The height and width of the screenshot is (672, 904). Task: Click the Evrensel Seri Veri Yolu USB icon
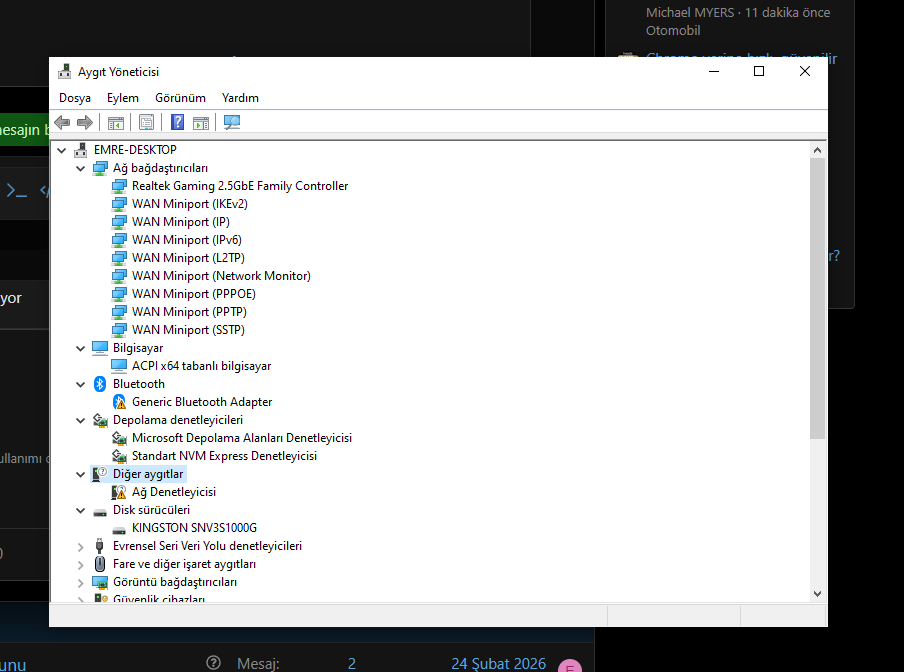pos(100,546)
